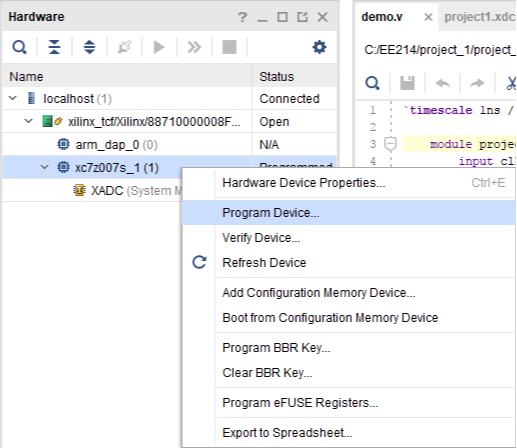Click the arm_dap_0 chip icon

point(63,144)
